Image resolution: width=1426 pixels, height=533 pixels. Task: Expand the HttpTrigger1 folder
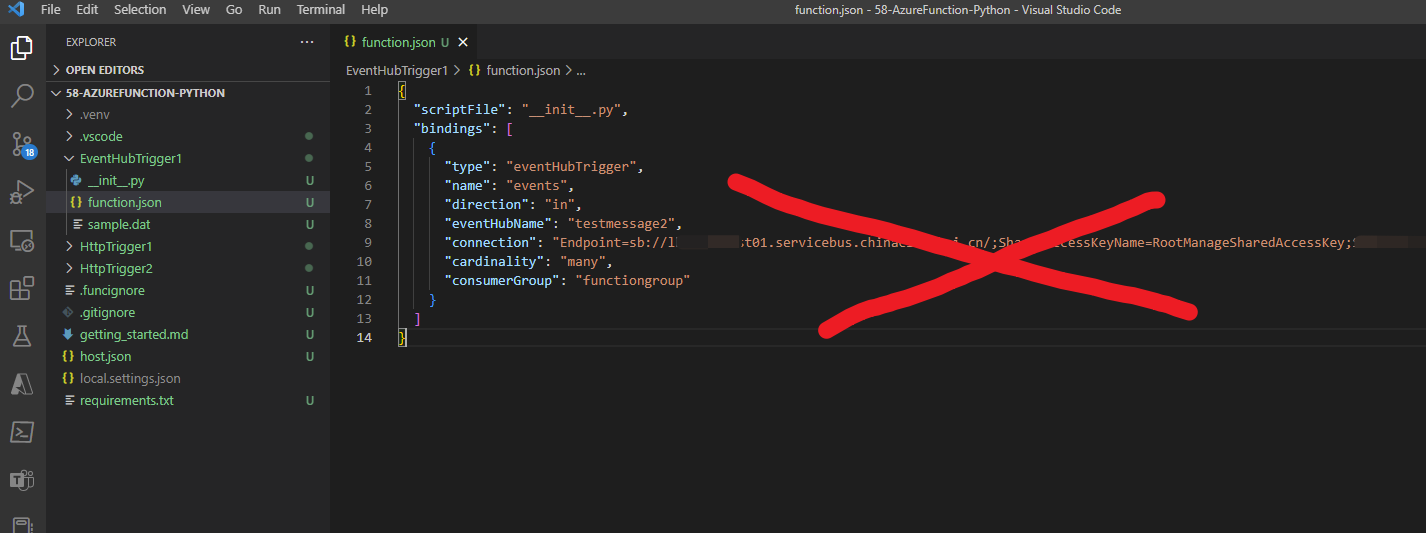point(116,246)
